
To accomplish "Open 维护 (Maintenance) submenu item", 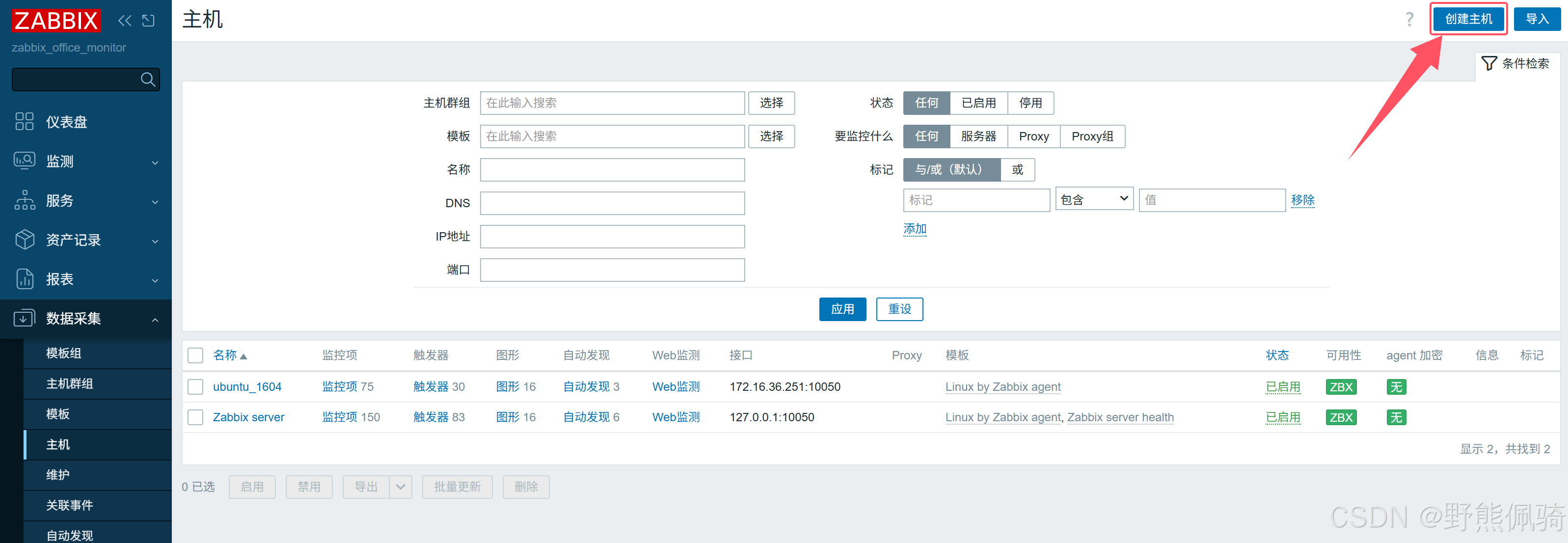I will (x=58, y=475).
